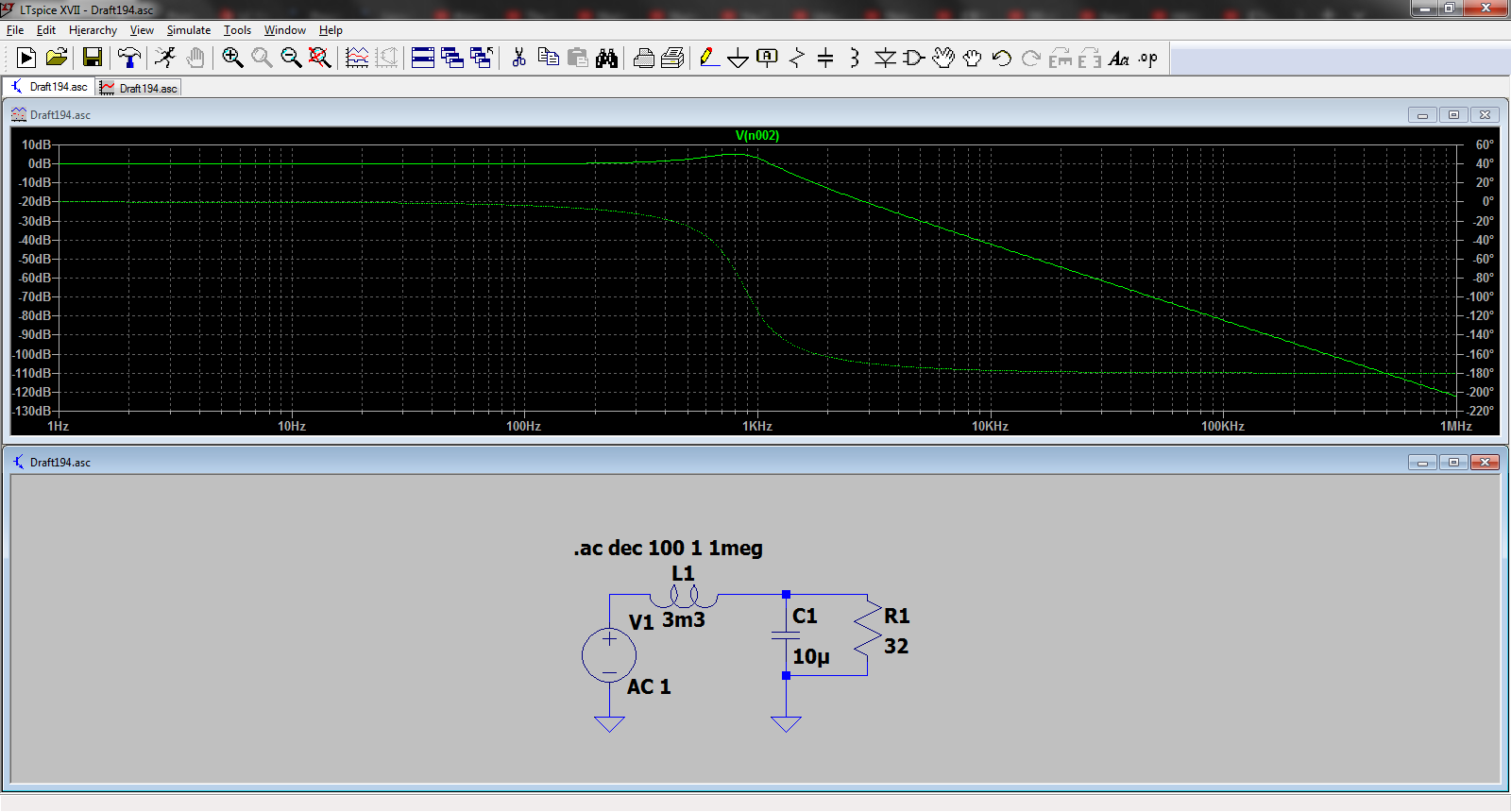Open the Simulate menu

coord(189,30)
